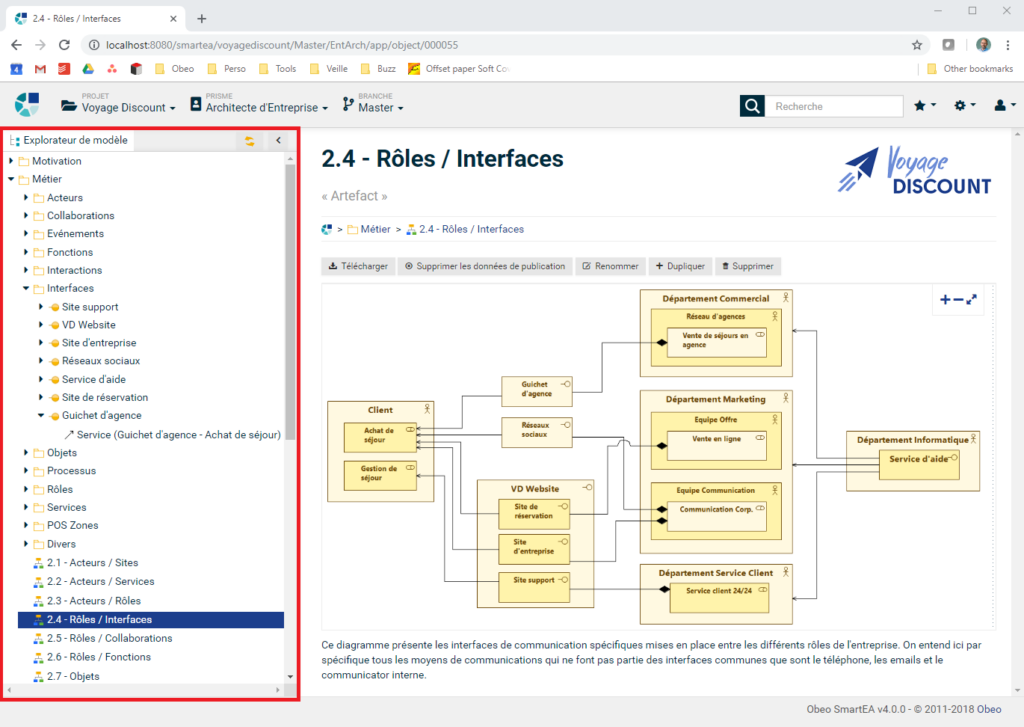Select the Recherche (search) magnifier icon
Image resolution: width=1024 pixels, height=727 pixels.
point(751,105)
